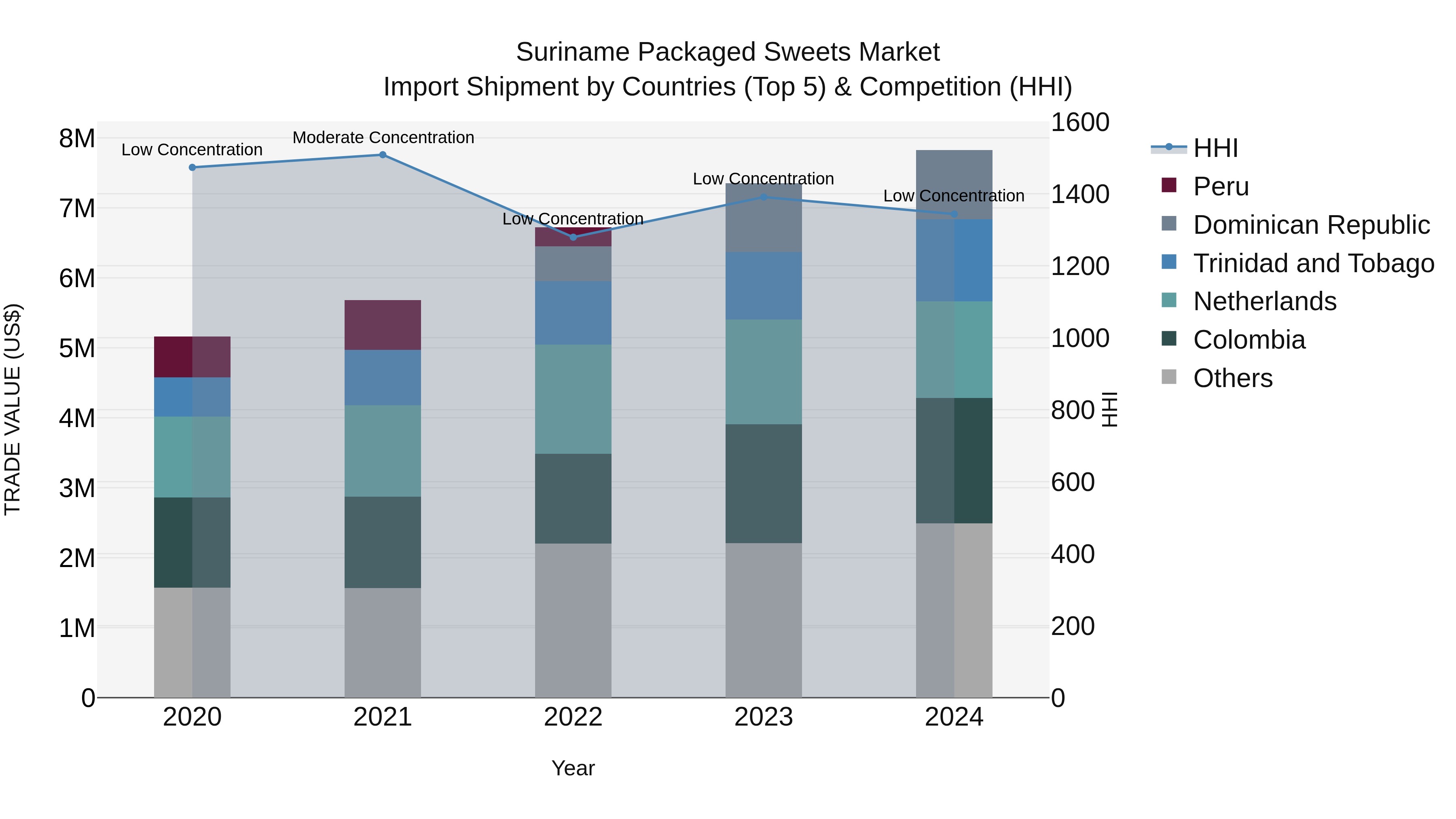
Task: Click the HHI data point for 2020
Action: click(x=192, y=167)
